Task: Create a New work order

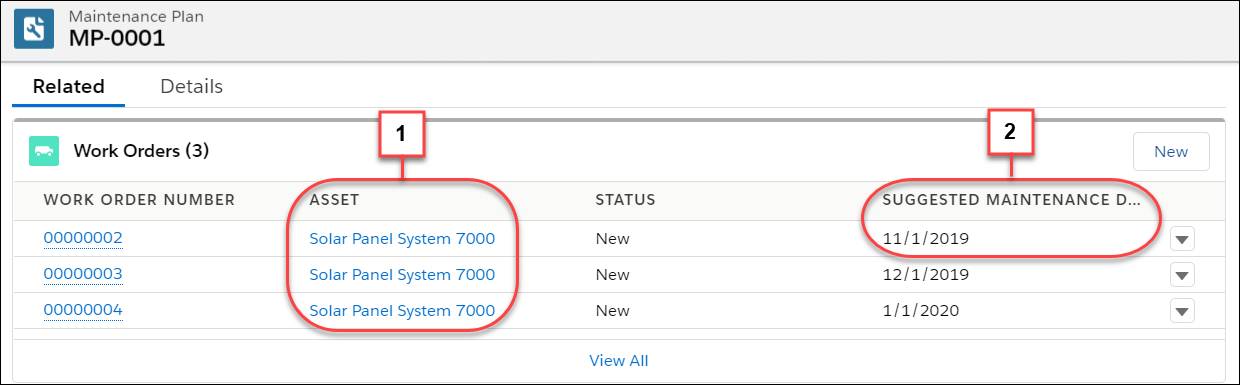Action: [x=1171, y=152]
